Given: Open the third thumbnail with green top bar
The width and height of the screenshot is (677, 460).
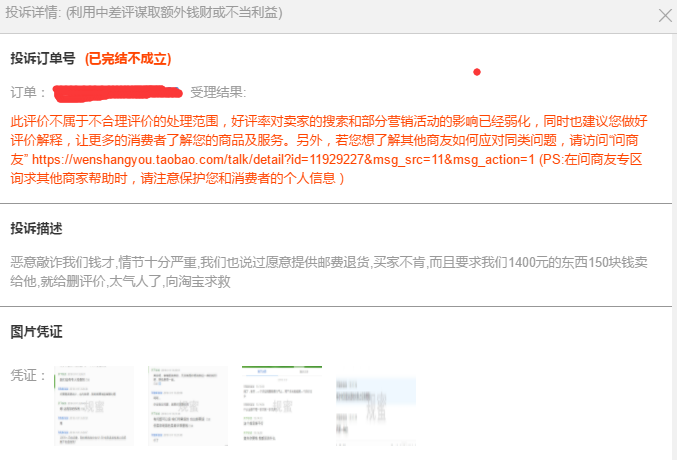Looking at the screenshot, I should [282, 406].
